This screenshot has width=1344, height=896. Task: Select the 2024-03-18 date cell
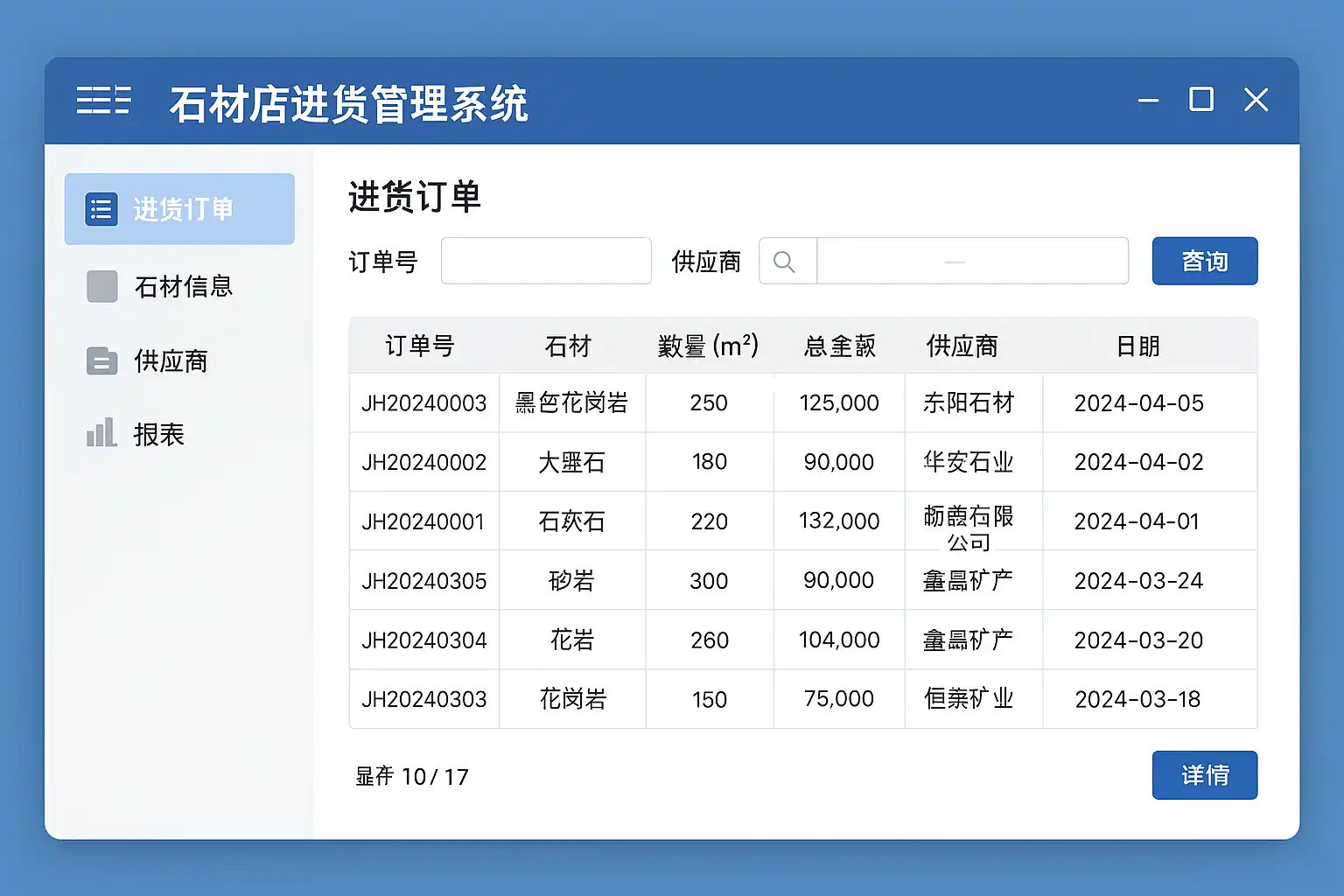[1137, 699]
